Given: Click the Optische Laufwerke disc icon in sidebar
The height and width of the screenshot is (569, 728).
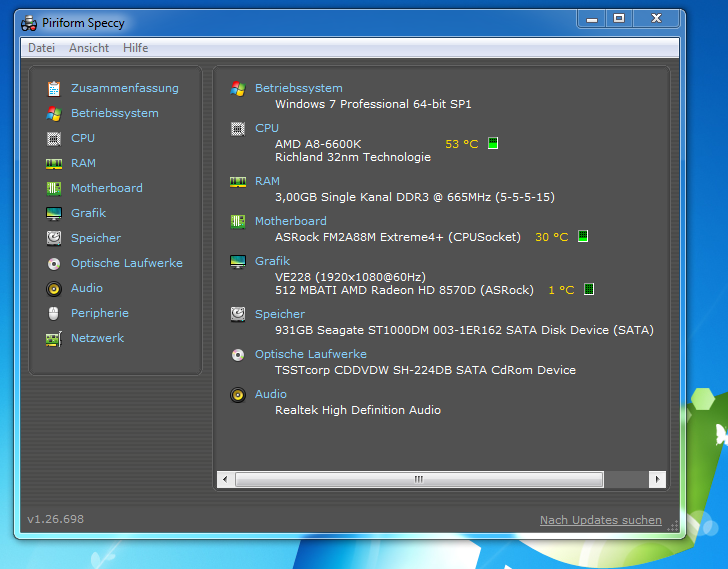Looking at the screenshot, I should click(x=54, y=264).
